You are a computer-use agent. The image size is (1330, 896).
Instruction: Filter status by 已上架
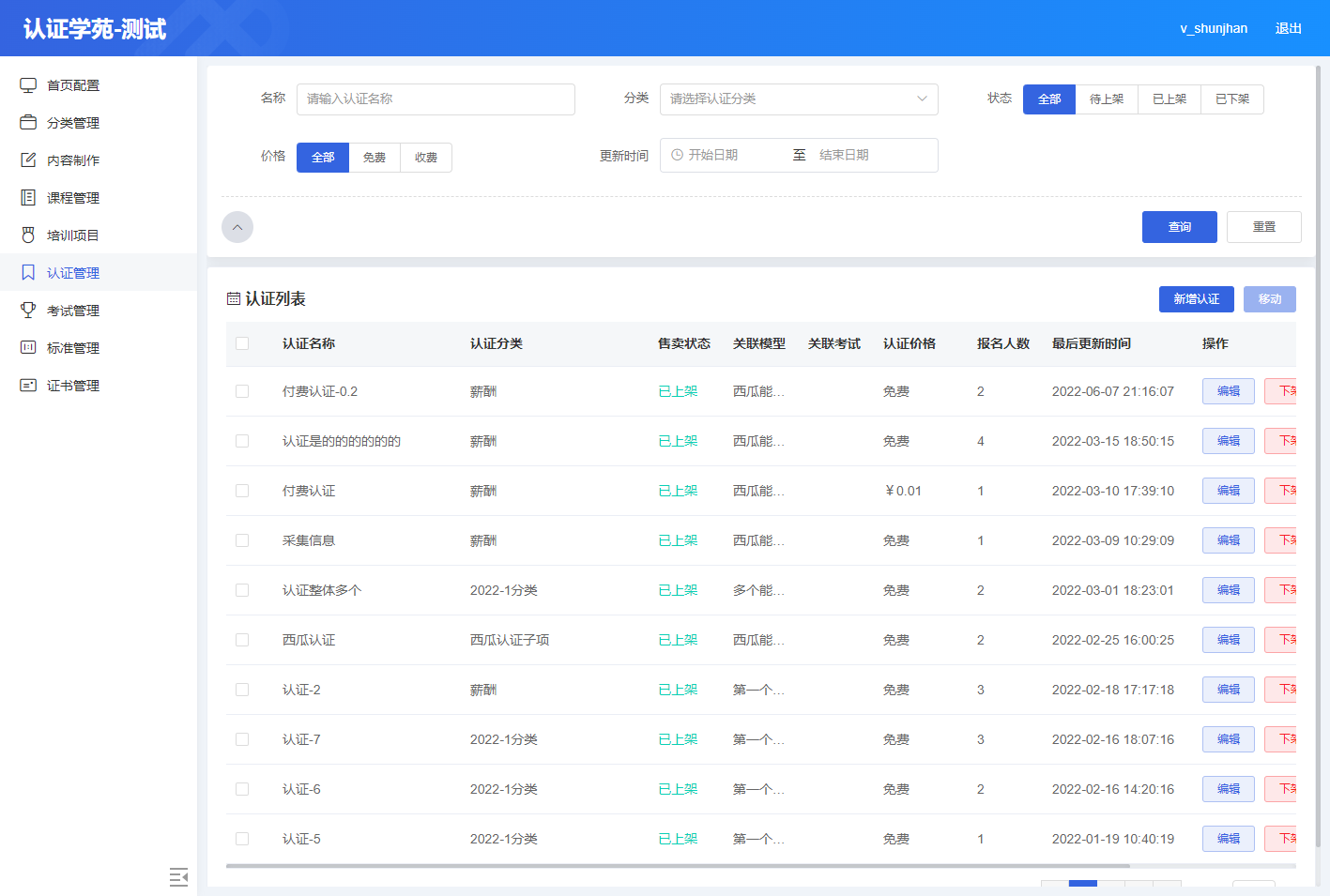pos(1169,99)
